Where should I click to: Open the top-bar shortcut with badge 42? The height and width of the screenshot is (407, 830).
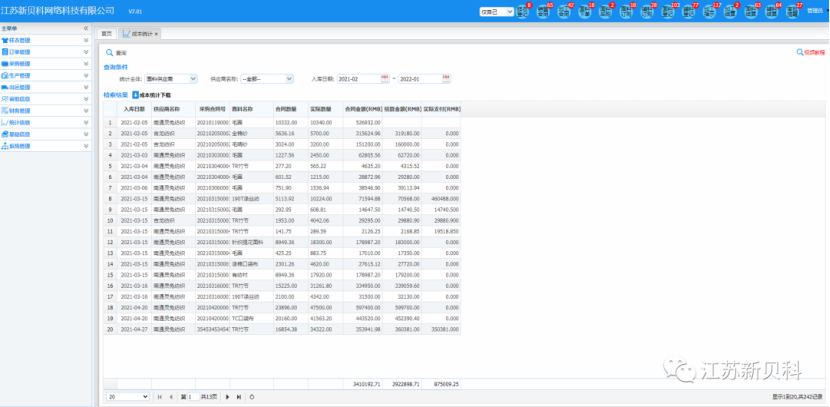(x=564, y=12)
